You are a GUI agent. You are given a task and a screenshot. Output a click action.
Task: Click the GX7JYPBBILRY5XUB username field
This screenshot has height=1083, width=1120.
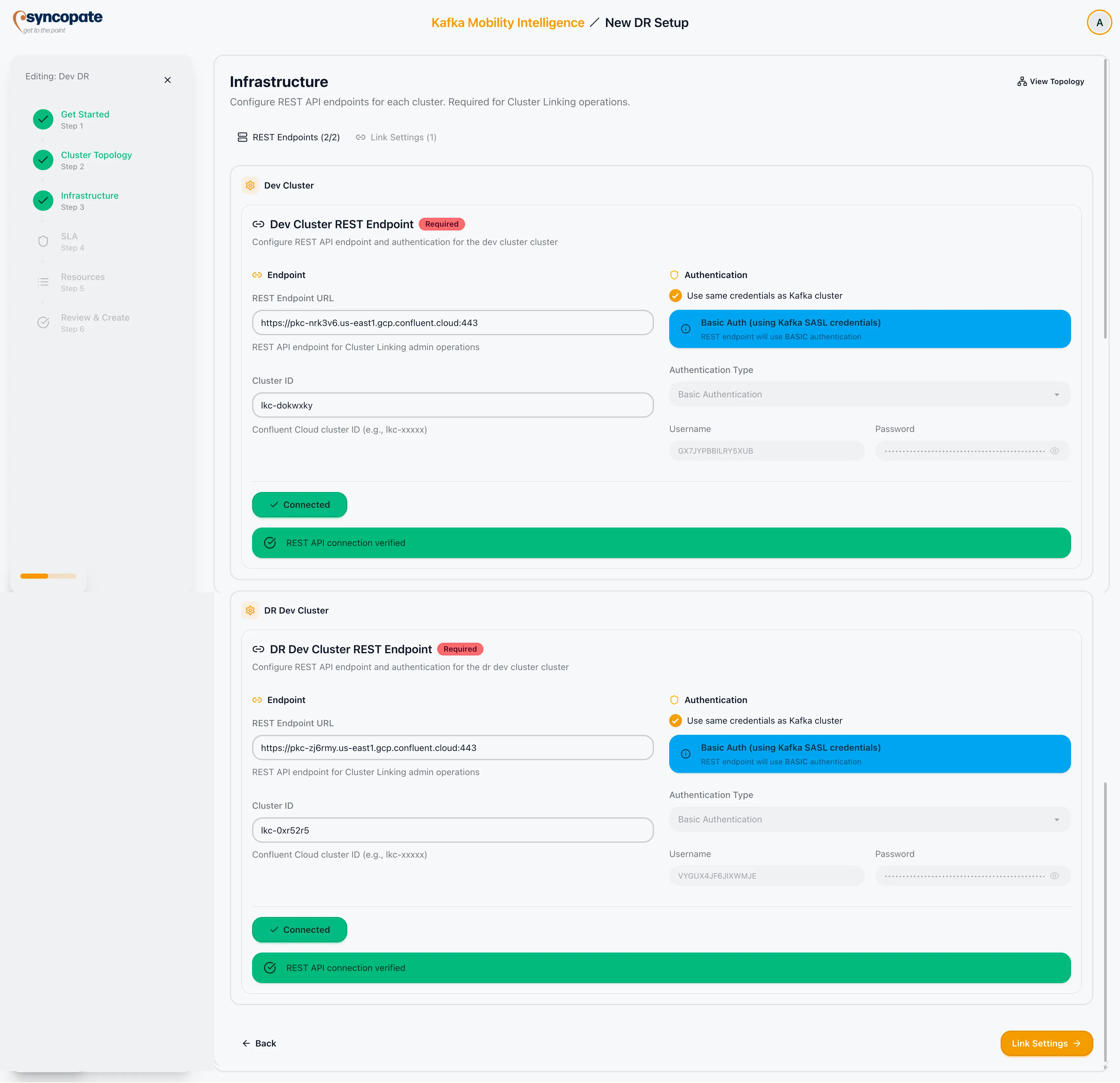(767, 451)
